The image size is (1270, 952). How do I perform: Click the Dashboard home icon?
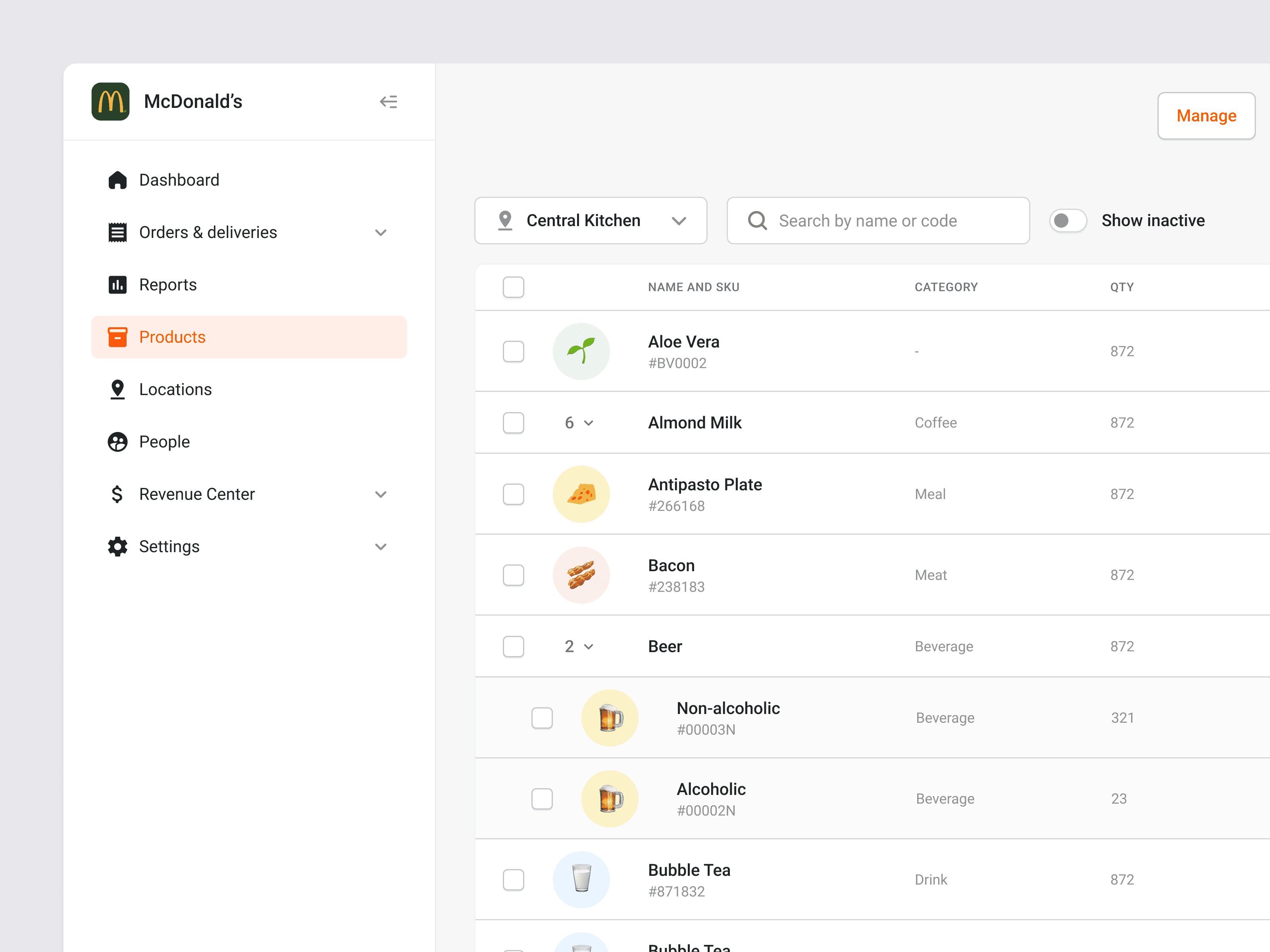(x=118, y=180)
